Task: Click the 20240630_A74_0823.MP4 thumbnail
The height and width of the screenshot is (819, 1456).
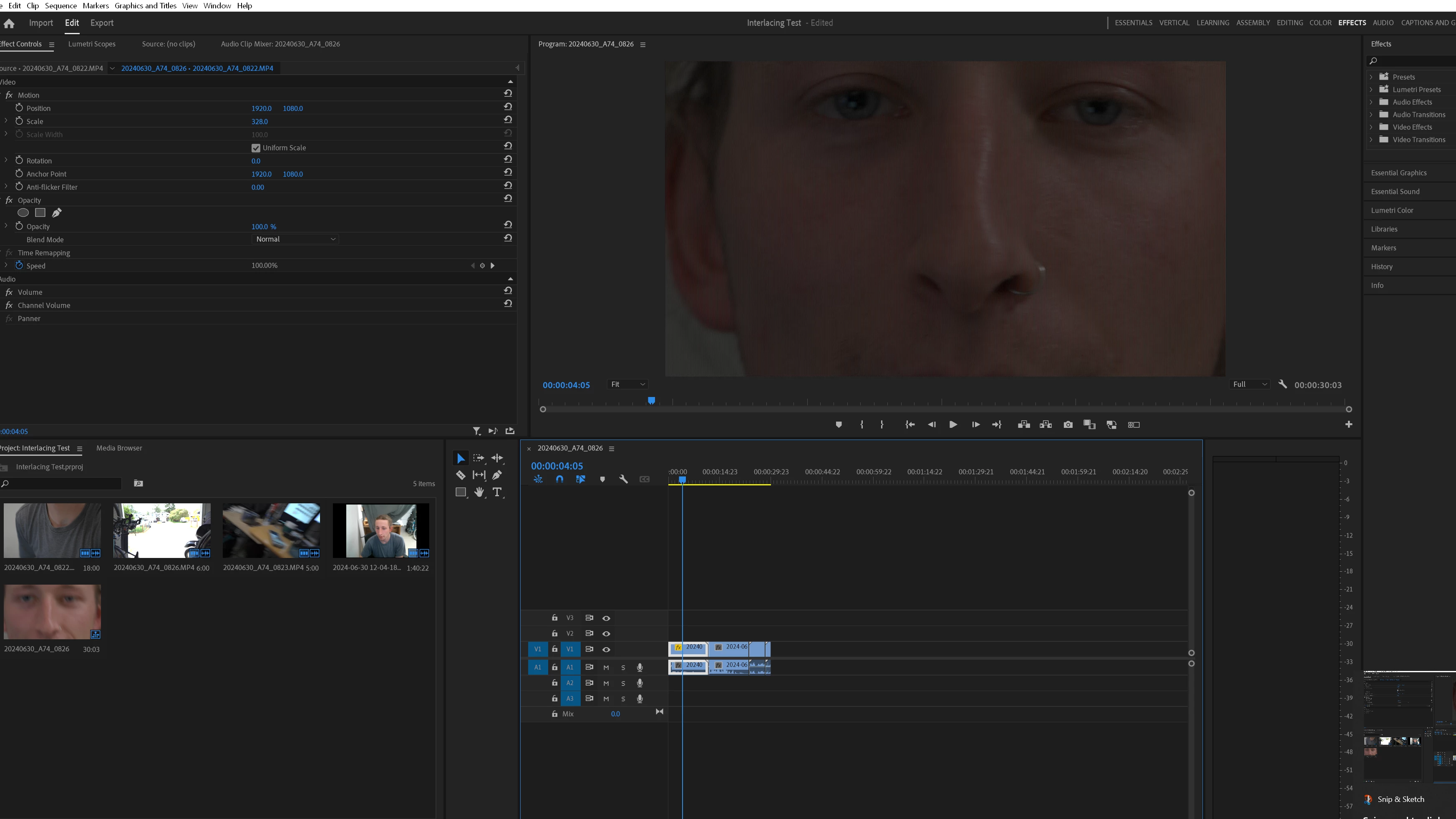Action: [271, 530]
